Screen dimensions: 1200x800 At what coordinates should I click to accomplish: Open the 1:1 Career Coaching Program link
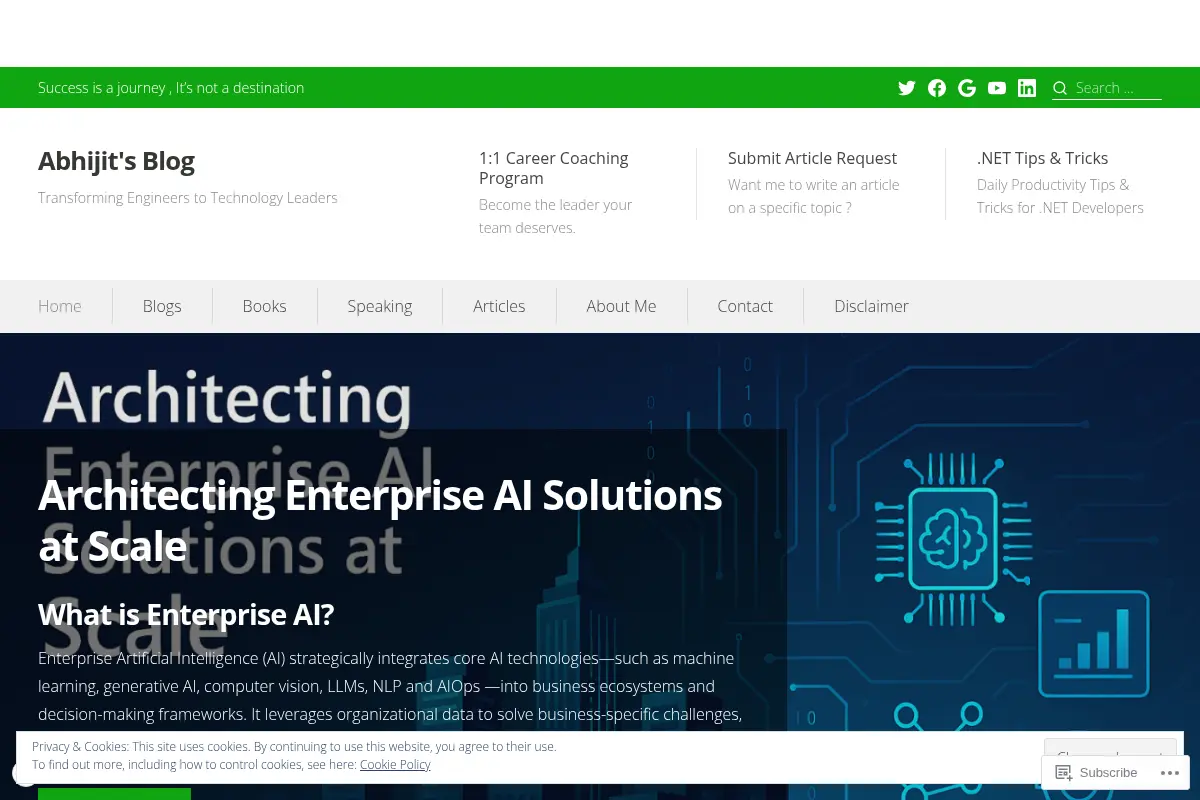click(554, 168)
